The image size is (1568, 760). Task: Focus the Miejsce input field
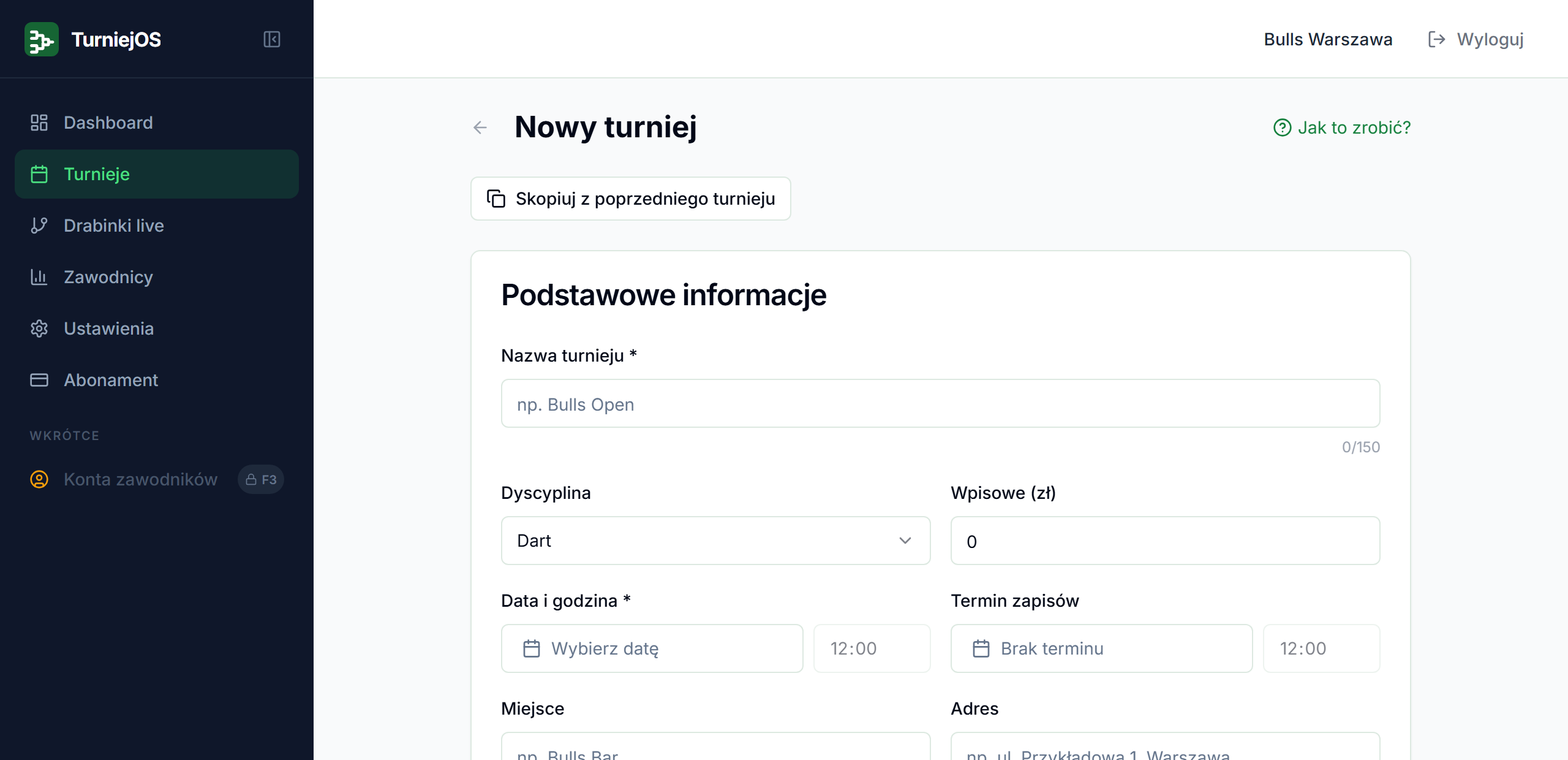(x=715, y=747)
